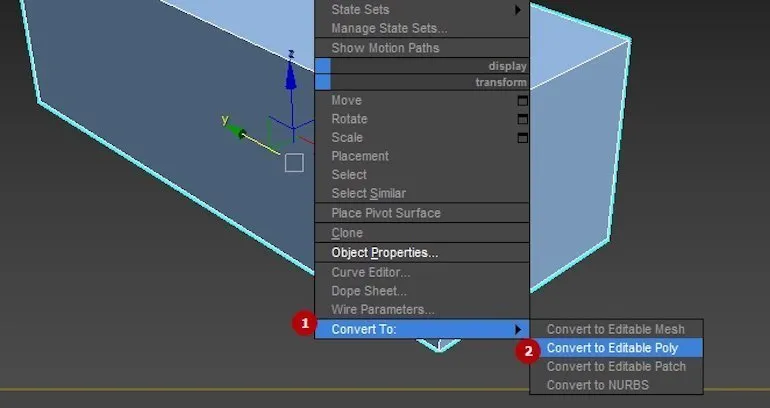Image resolution: width=770 pixels, height=408 pixels.
Task: Open Move settings box icon
Action: [522, 101]
